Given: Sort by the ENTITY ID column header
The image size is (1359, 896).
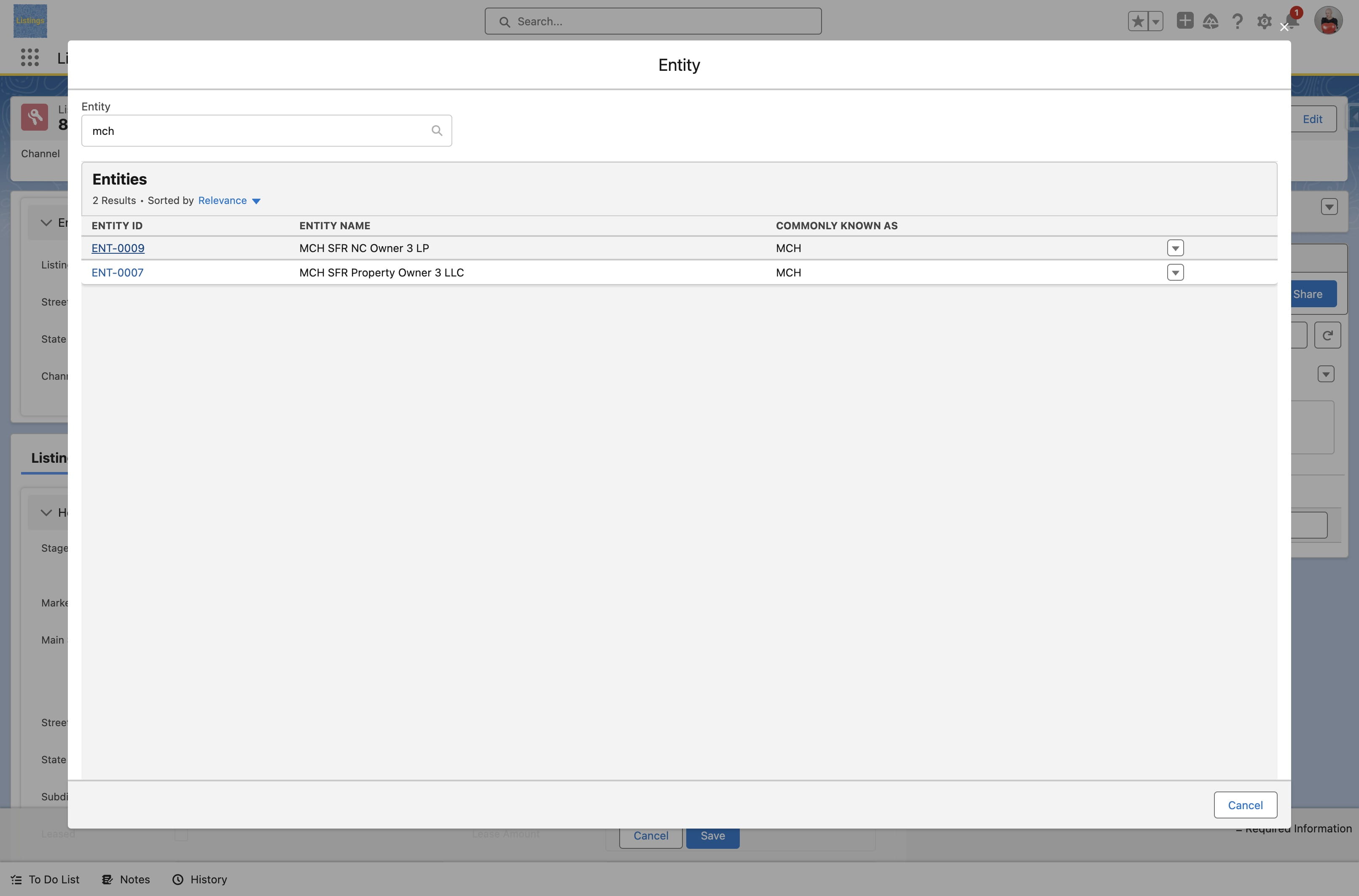Looking at the screenshot, I should pyautogui.click(x=117, y=226).
